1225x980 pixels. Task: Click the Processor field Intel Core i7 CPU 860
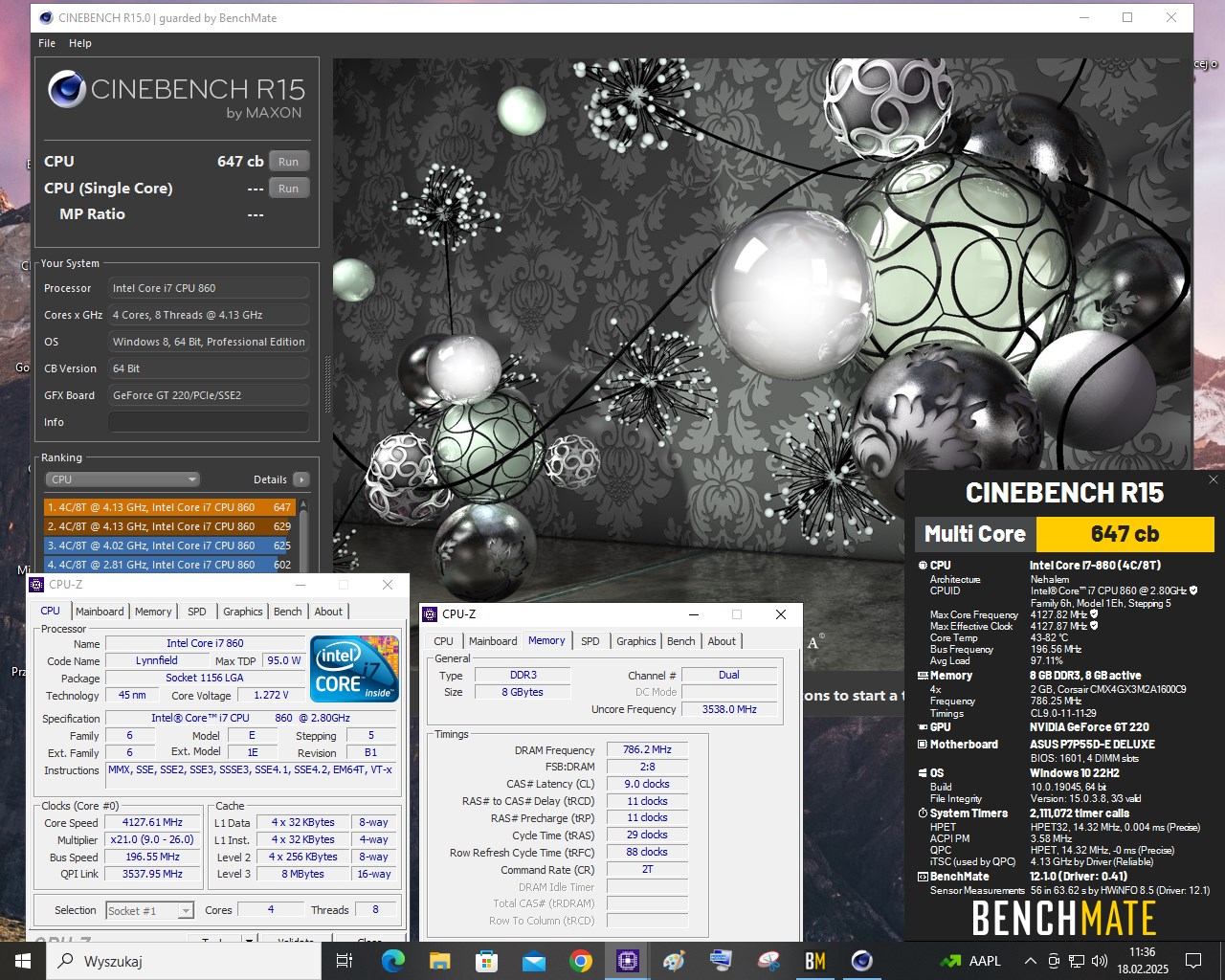click(209, 288)
